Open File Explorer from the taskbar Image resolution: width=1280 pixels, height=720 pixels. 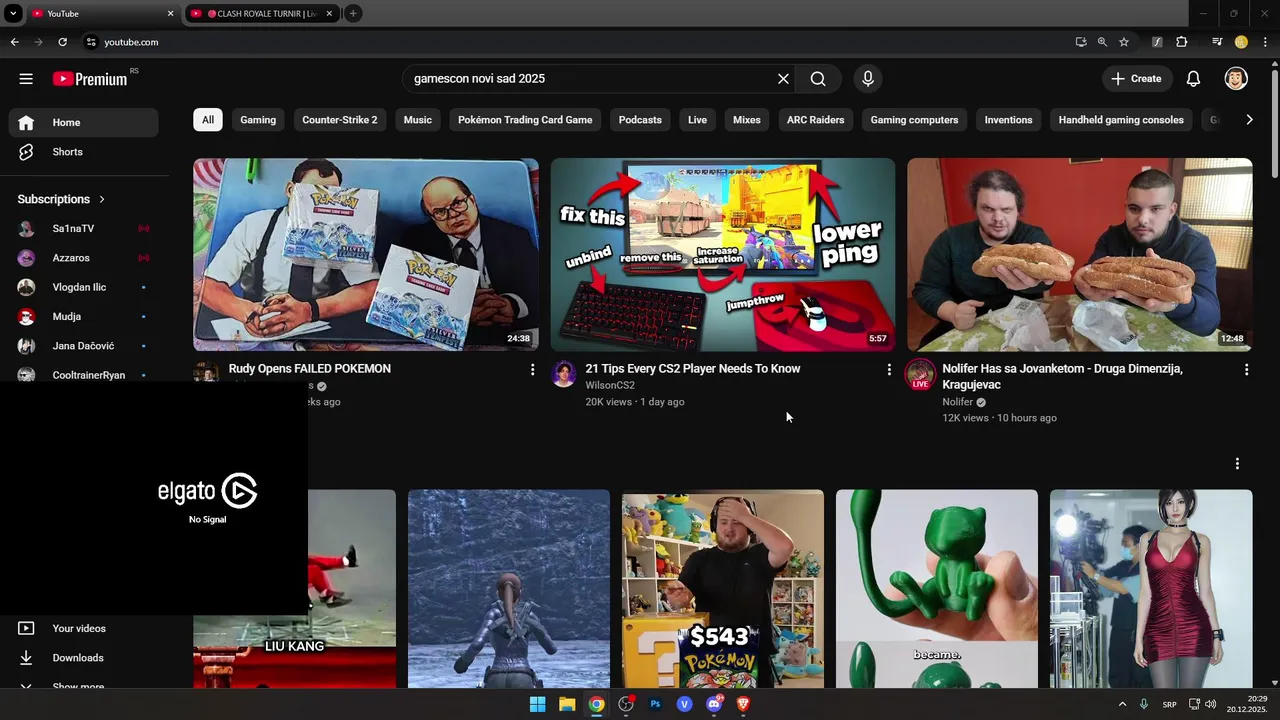tap(567, 704)
